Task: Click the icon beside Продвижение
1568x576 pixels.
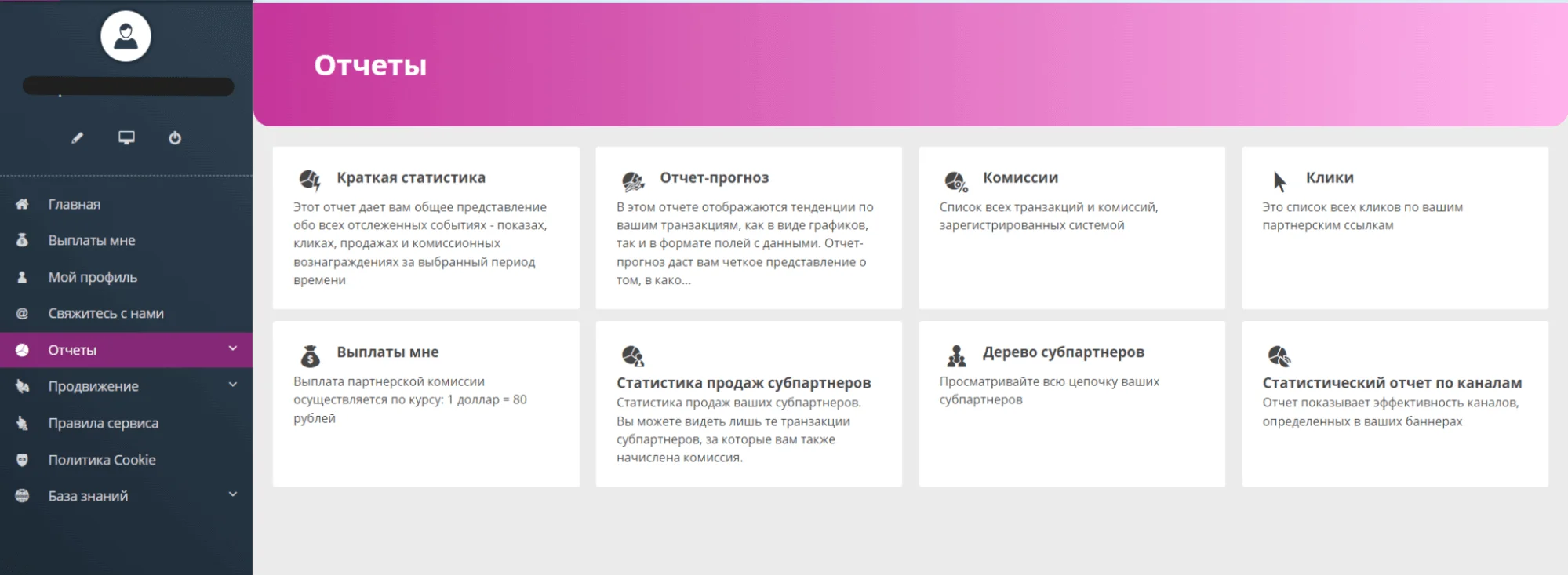Action: (22, 386)
